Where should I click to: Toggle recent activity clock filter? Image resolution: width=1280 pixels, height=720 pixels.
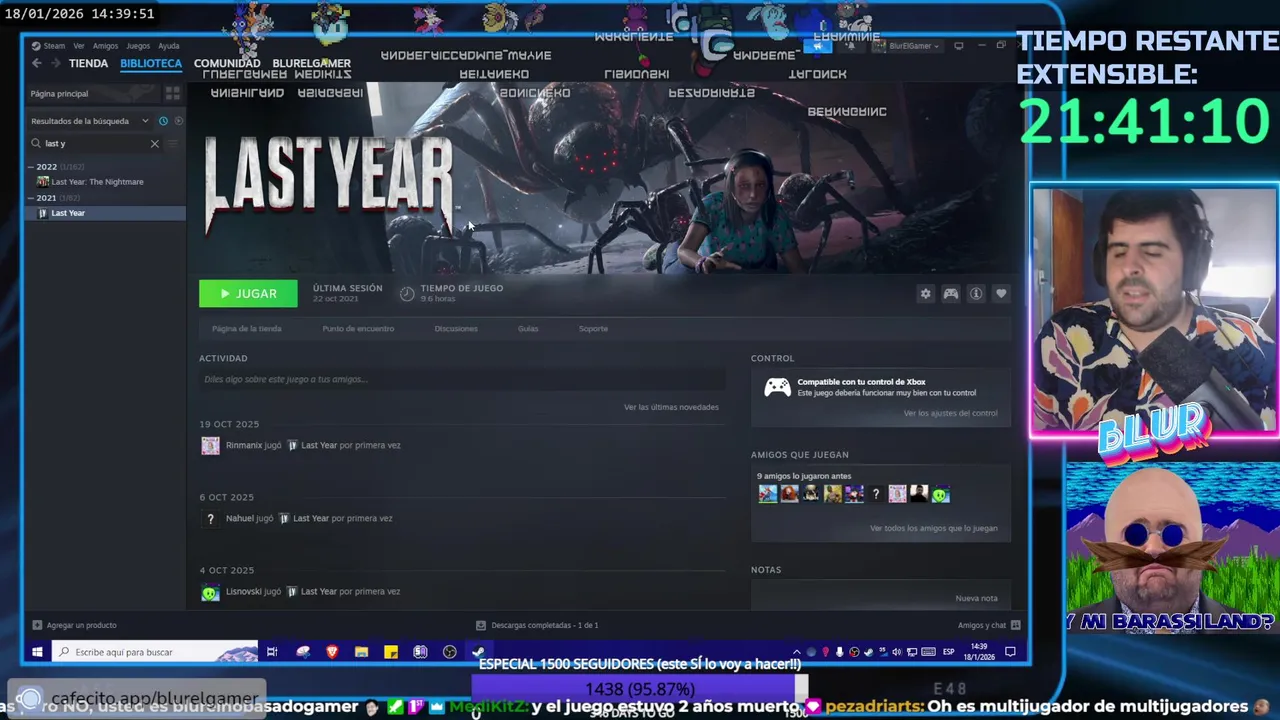point(163,121)
